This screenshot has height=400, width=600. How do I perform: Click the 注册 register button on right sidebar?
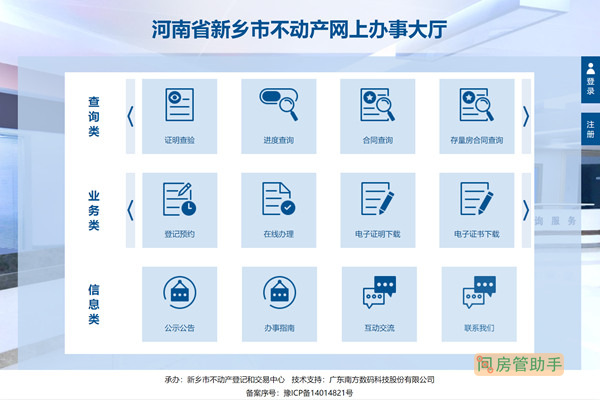[590, 129]
